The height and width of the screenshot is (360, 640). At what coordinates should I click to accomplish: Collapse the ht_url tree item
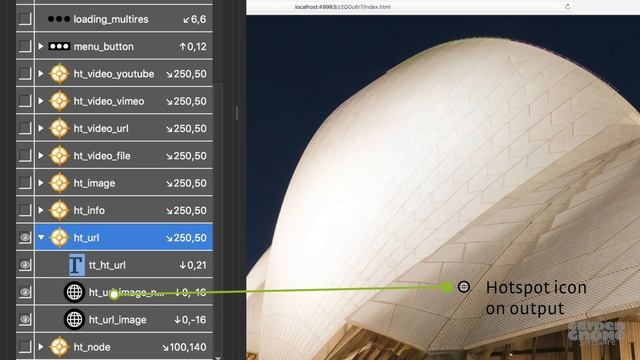coord(41,238)
